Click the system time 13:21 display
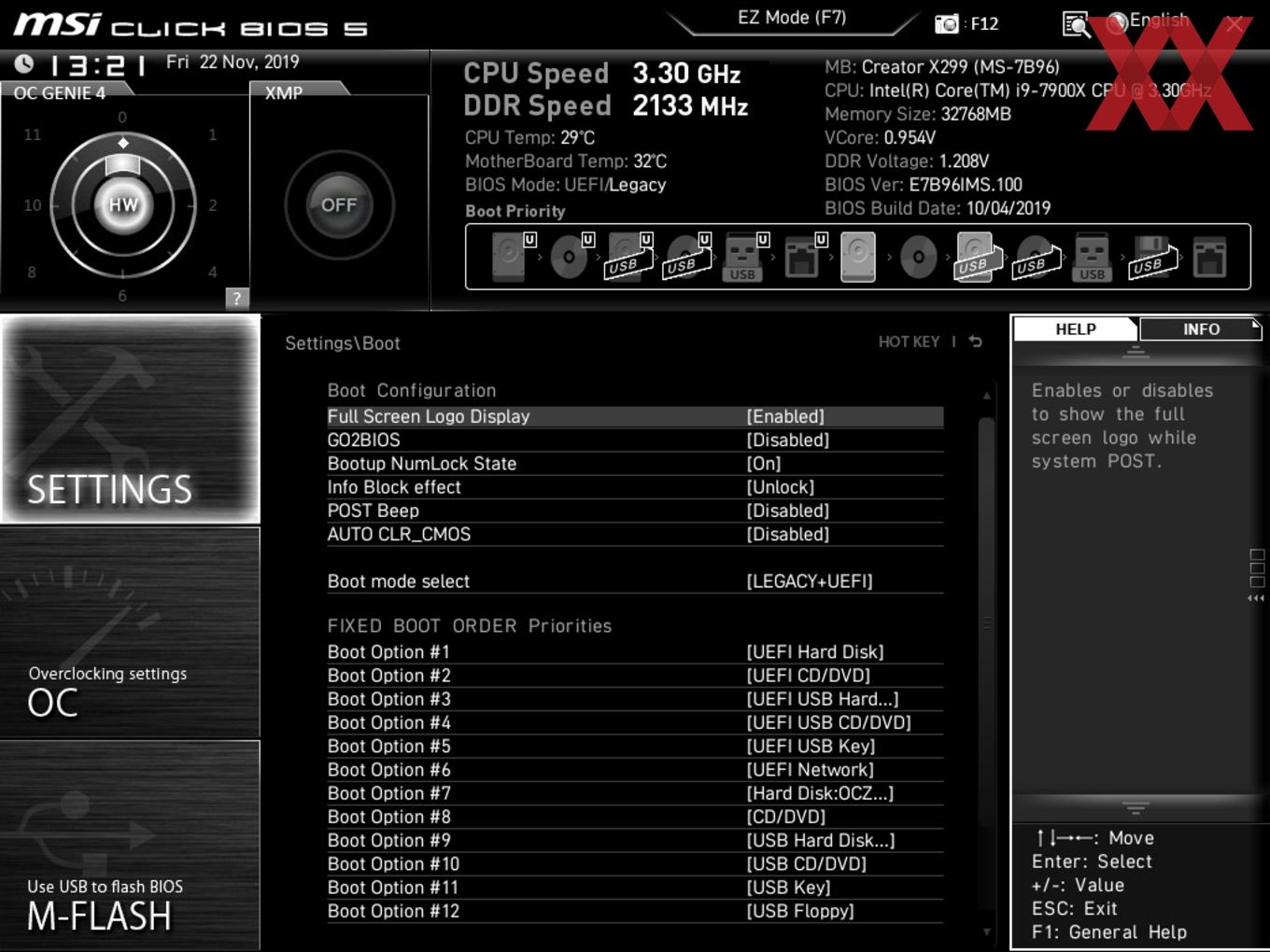This screenshot has width=1270, height=952. [x=97, y=64]
